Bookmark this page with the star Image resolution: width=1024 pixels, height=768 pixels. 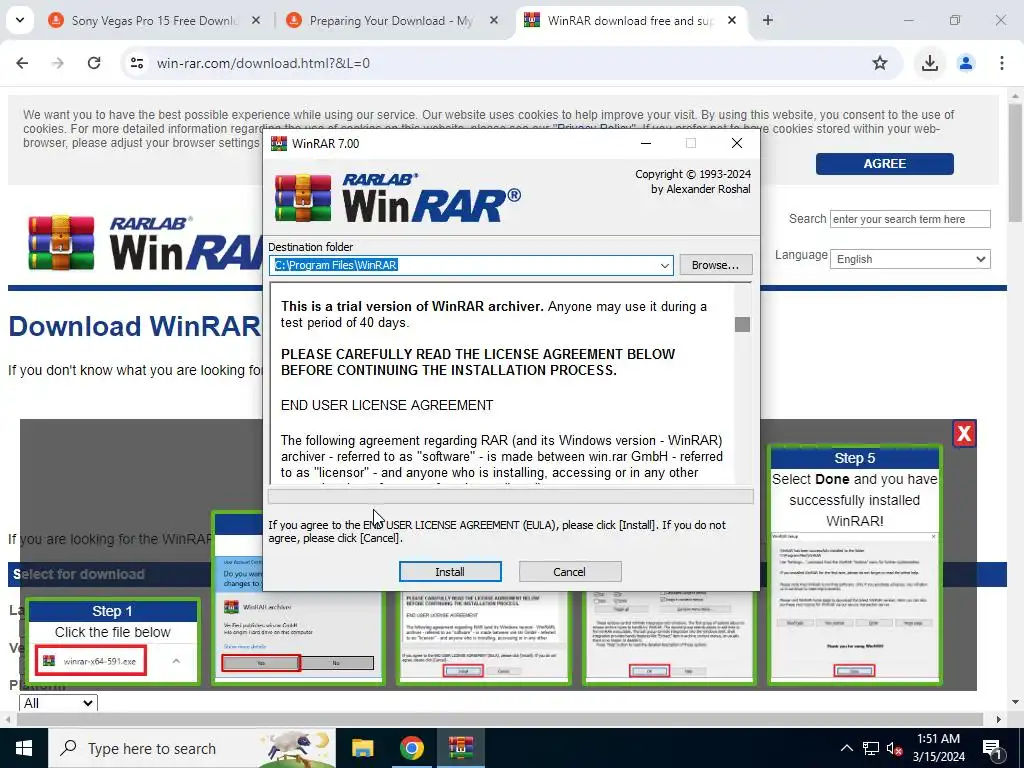[x=880, y=63]
